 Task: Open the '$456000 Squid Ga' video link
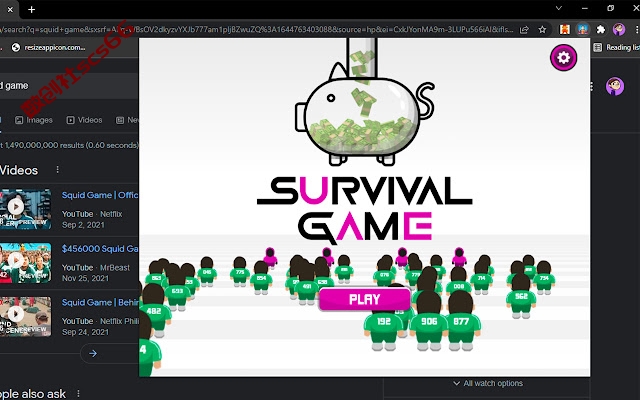click(x=100, y=249)
